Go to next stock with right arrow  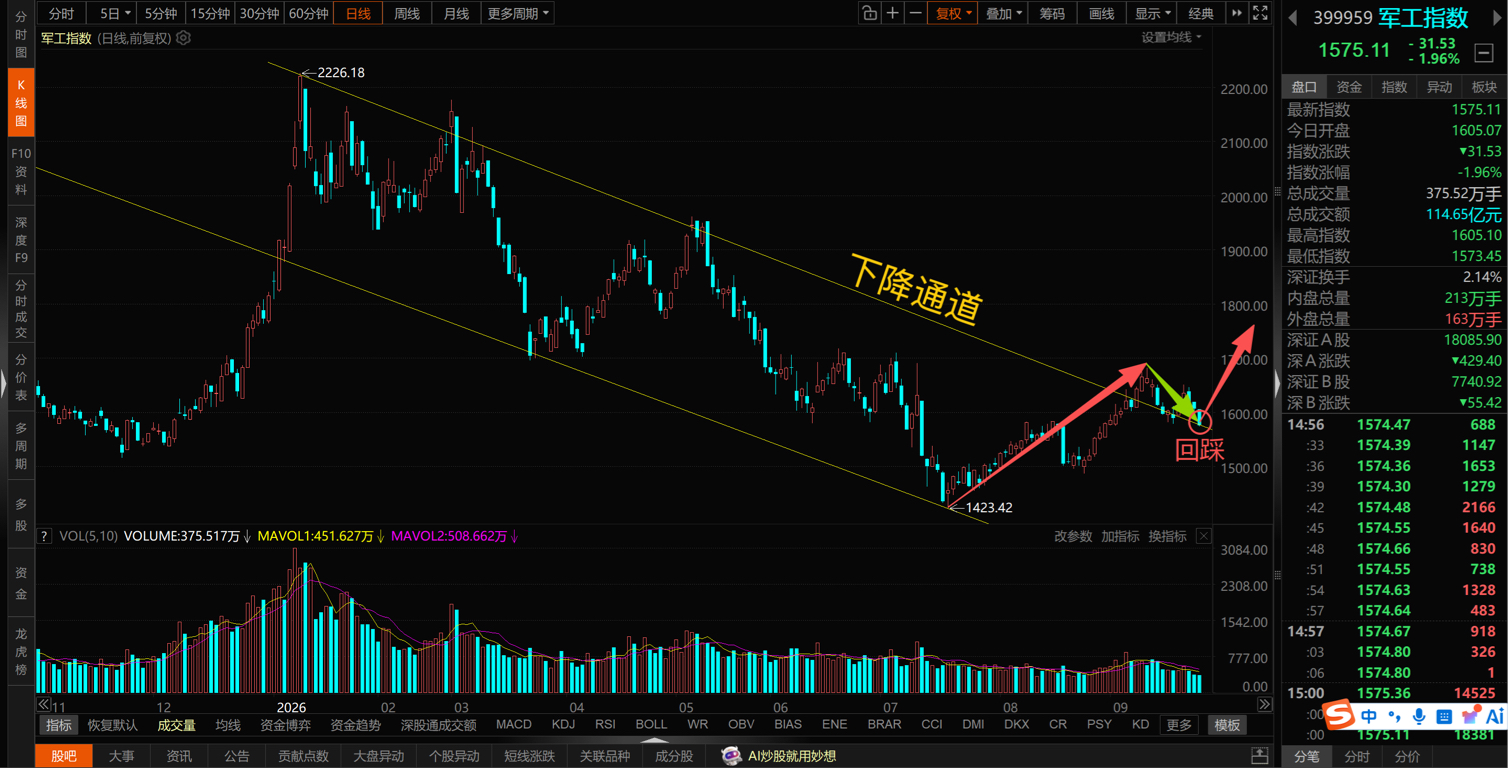point(1497,18)
